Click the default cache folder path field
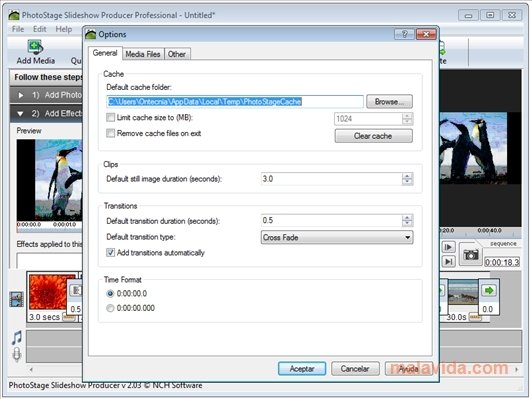The image size is (532, 399). coord(235,101)
